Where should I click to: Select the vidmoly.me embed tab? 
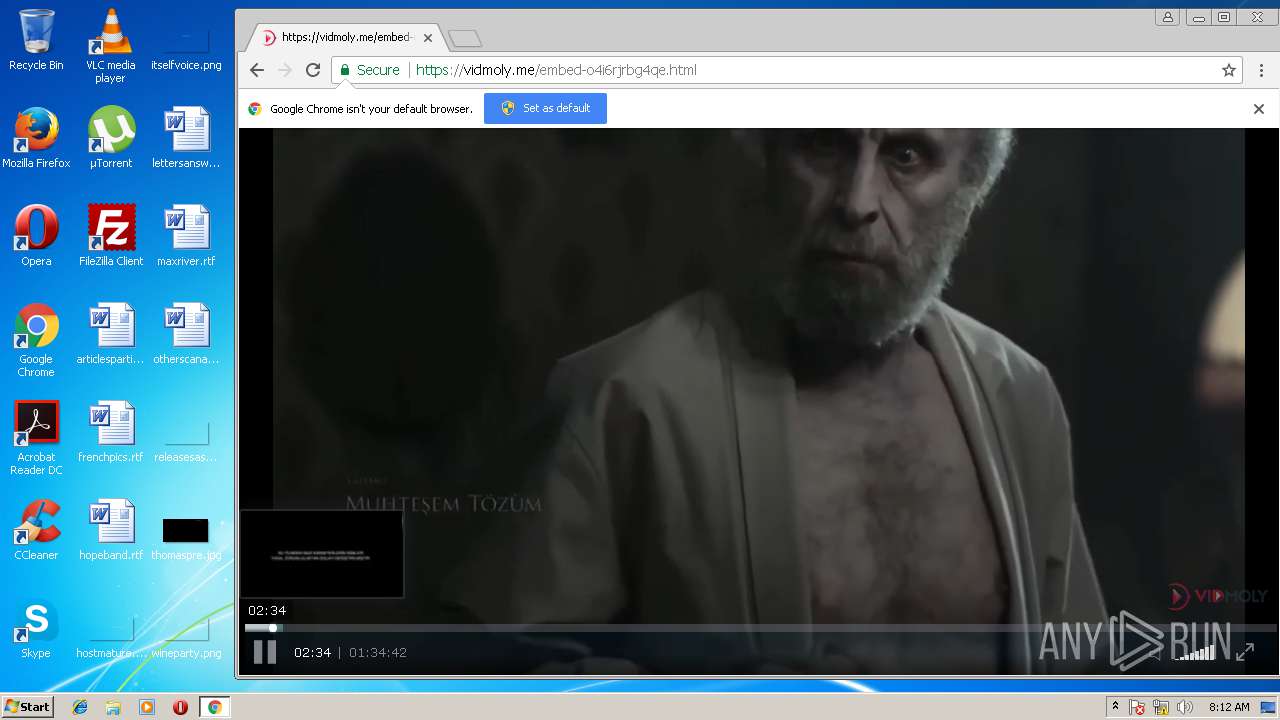point(345,38)
